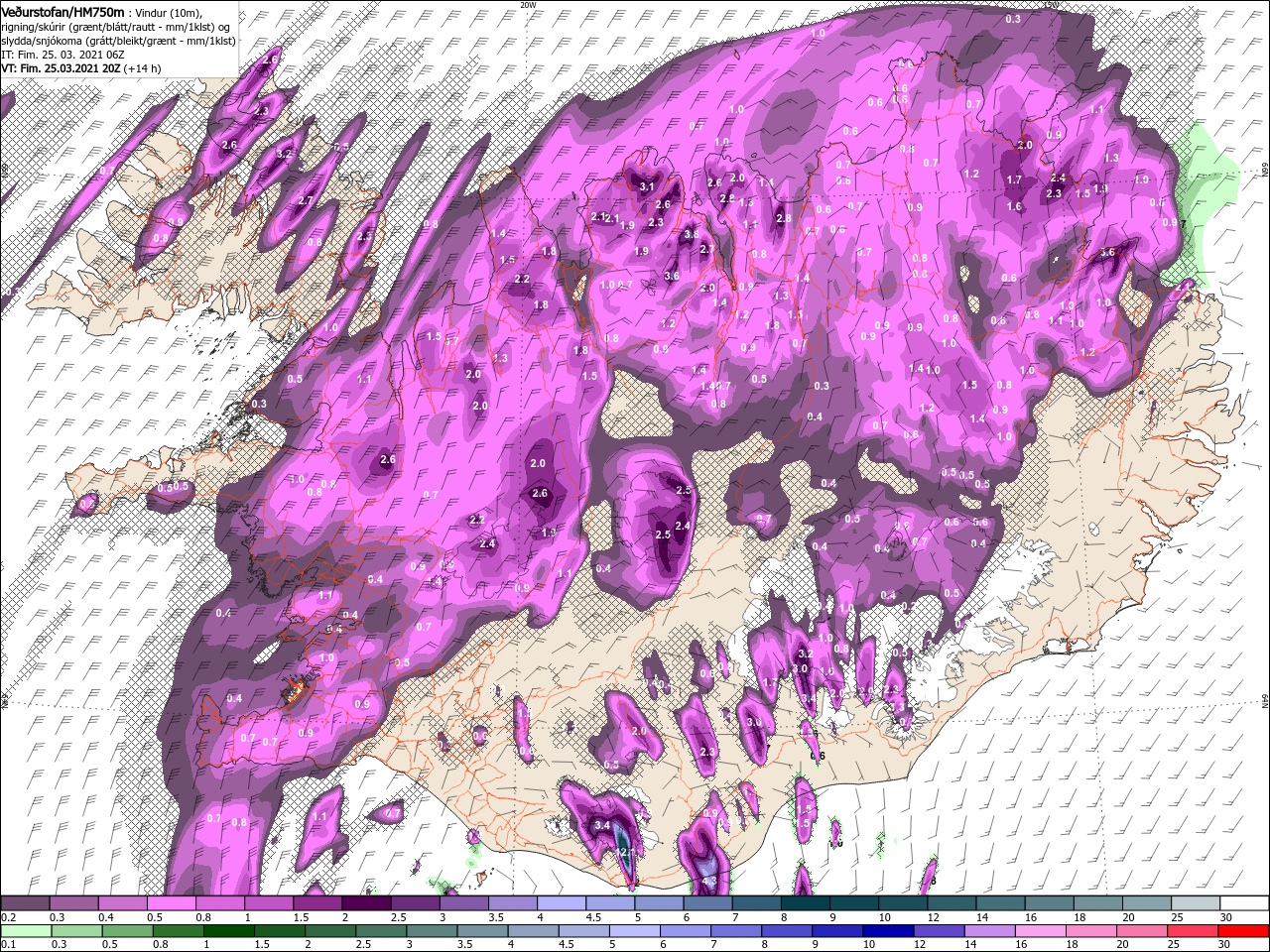1270x952 pixels.
Task: Select the light violet swatch labeled 14 in lower legend
Action: [x=992, y=930]
